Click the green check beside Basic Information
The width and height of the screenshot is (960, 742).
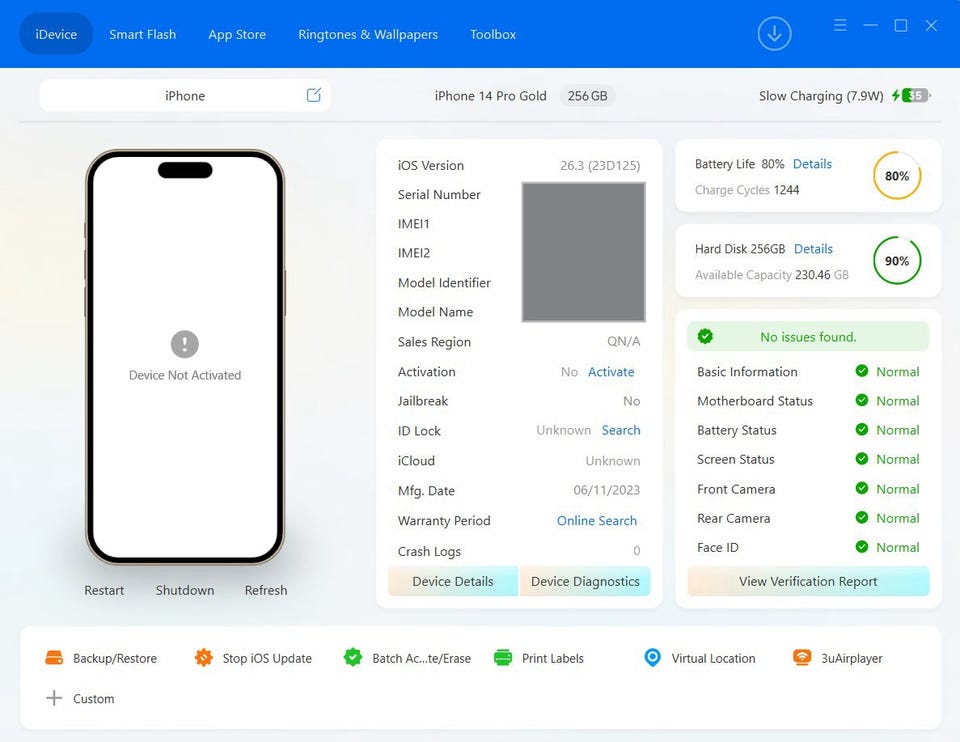(x=861, y=371)
